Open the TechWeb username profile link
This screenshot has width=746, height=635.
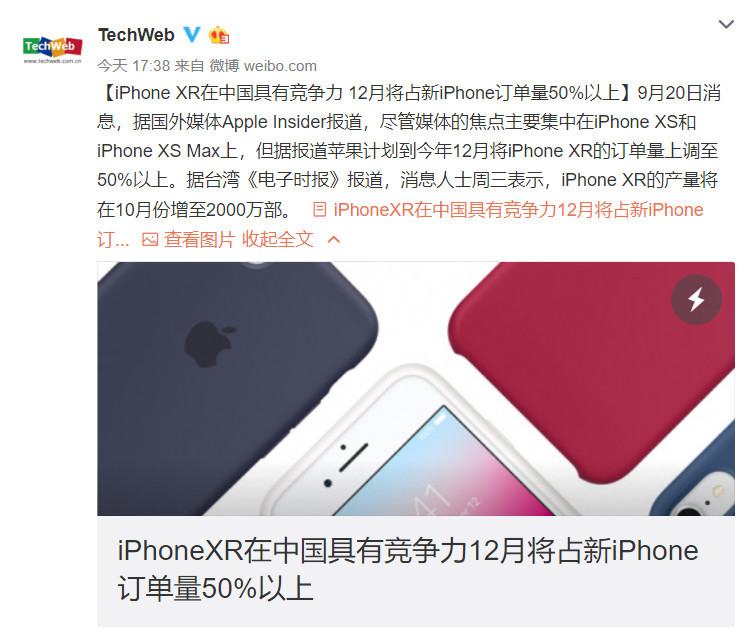coord(136,35)
